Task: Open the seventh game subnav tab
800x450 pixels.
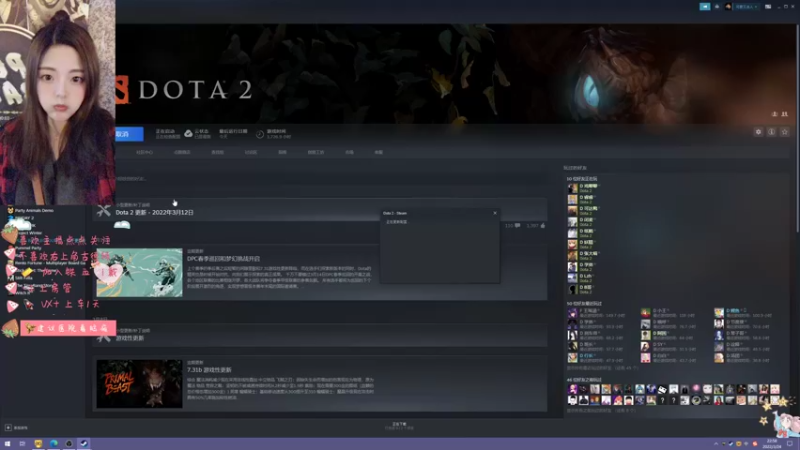Action: click(x=349, y=152)
